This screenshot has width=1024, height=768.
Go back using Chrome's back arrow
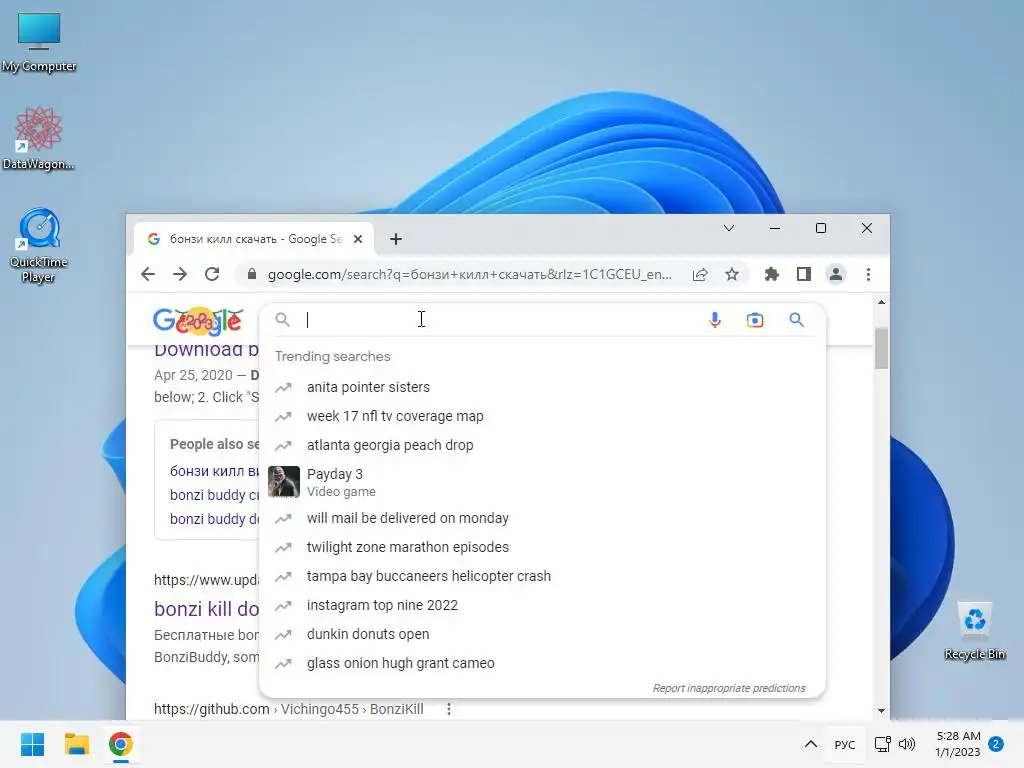(148, 274)
